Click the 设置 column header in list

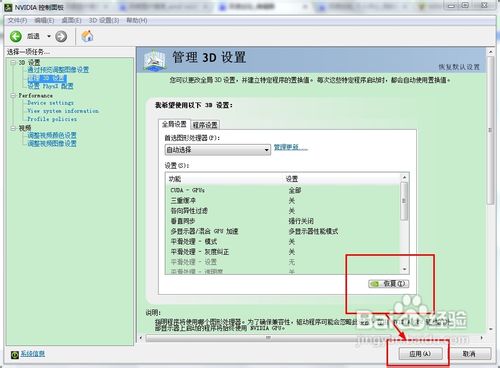coord(292,179)
